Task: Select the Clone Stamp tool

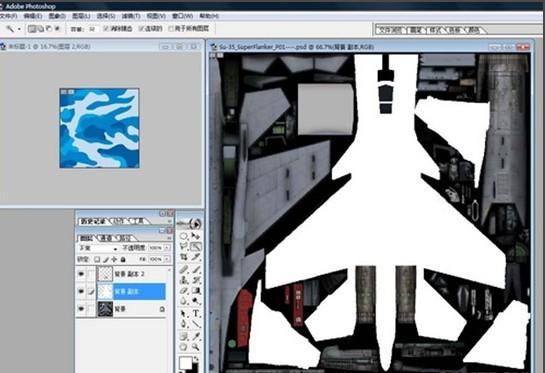Action: (x=184, y=280)
